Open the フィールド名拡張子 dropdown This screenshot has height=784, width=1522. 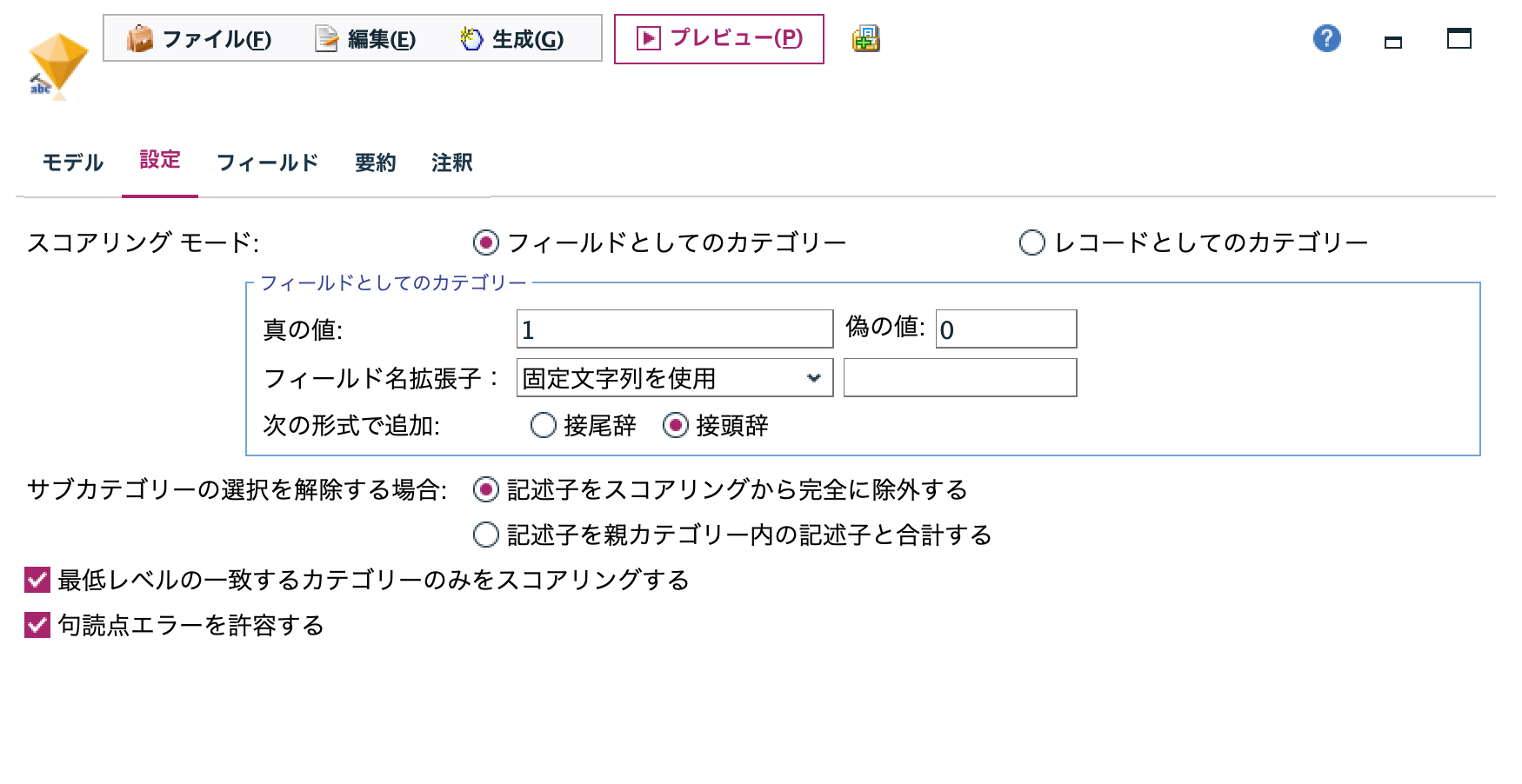point(674,377)
